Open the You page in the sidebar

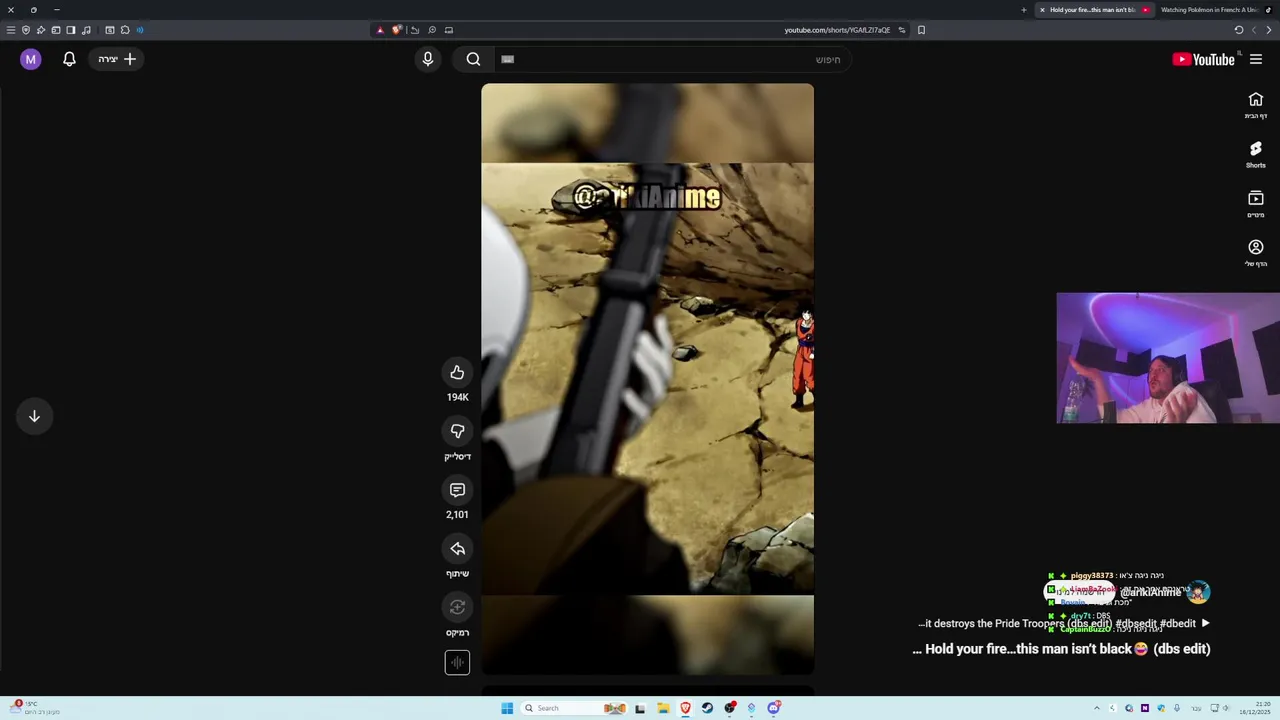pyautogui.click(x=1256, y=252)
